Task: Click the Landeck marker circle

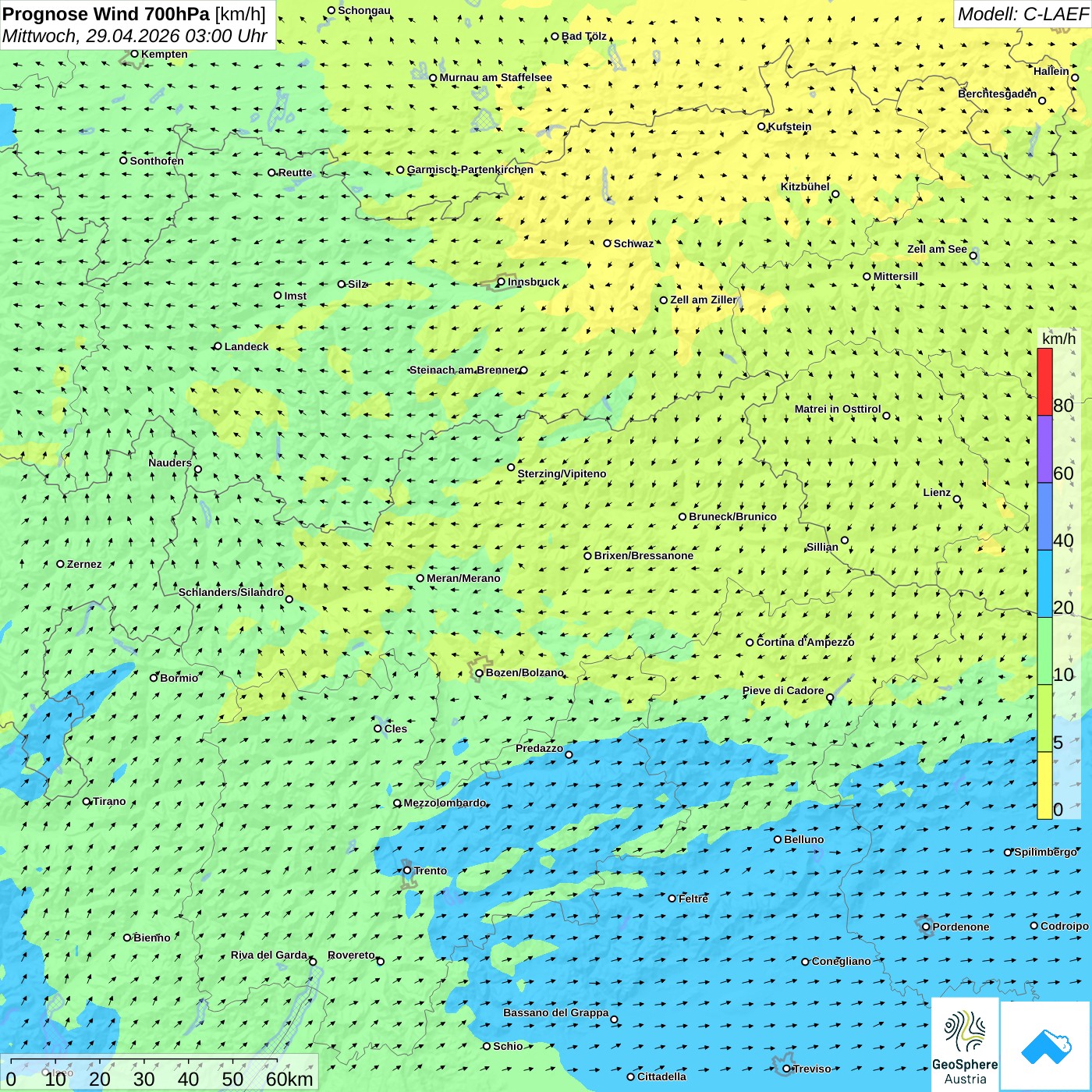Action: coord(218,346)
